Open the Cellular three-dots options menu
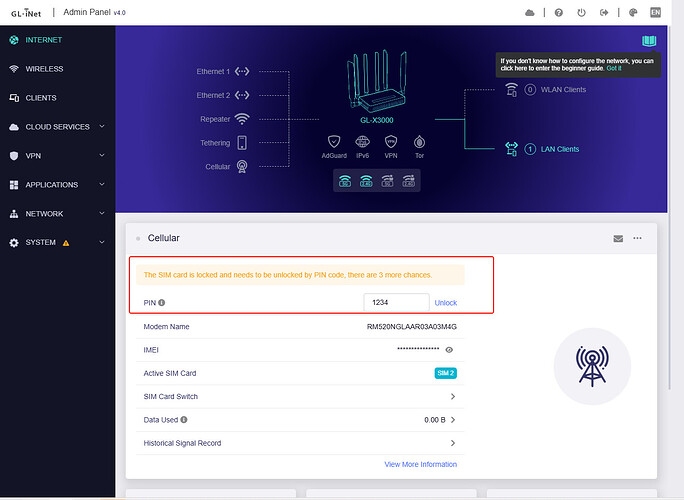 [x=637, y=238]
